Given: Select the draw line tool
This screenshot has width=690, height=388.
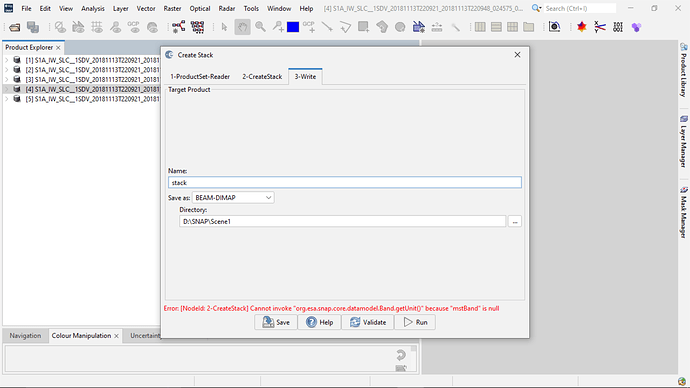Looking at the screenshot, I should tap(327, 27).
